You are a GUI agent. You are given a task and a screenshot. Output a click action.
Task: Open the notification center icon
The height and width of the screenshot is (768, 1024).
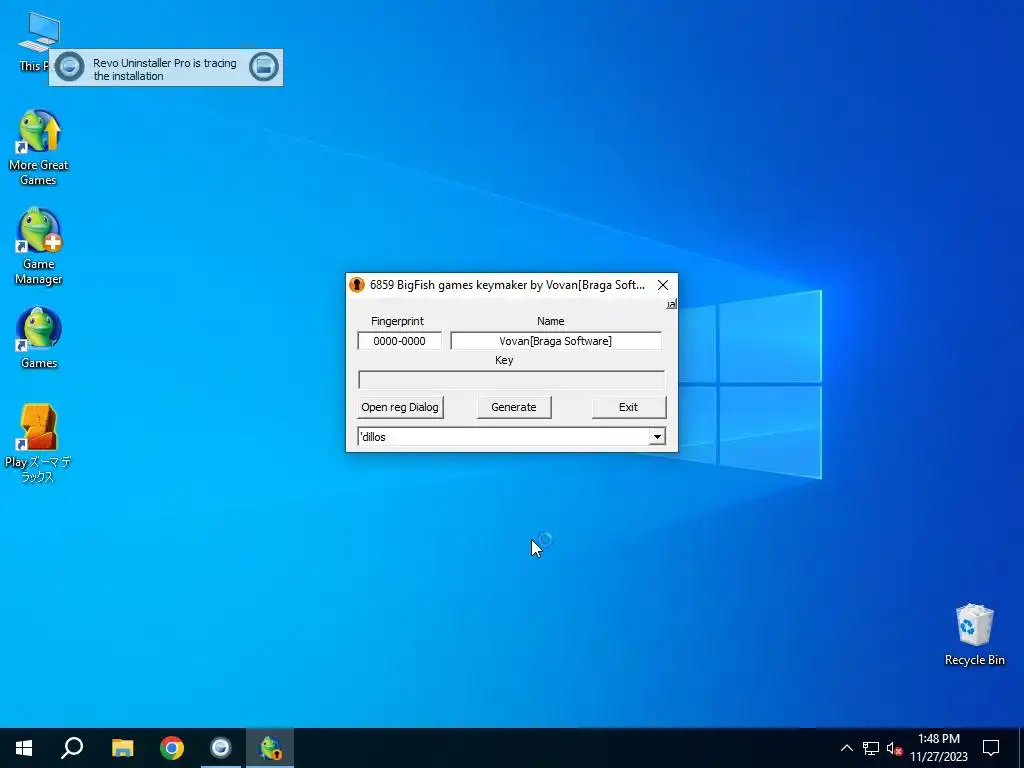tap(991, 748)
